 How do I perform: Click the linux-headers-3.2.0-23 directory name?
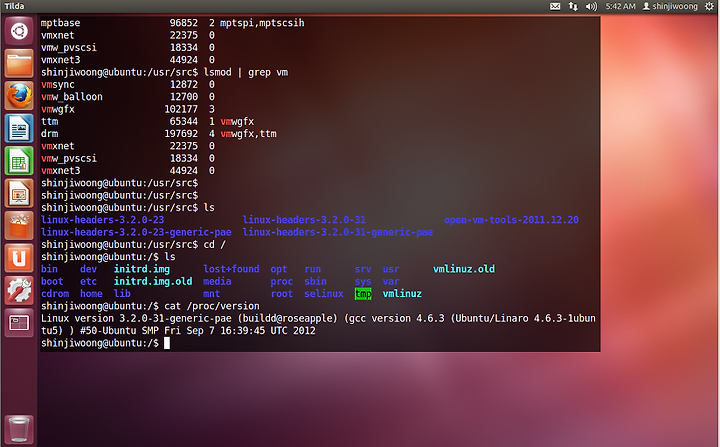(102, 220)
